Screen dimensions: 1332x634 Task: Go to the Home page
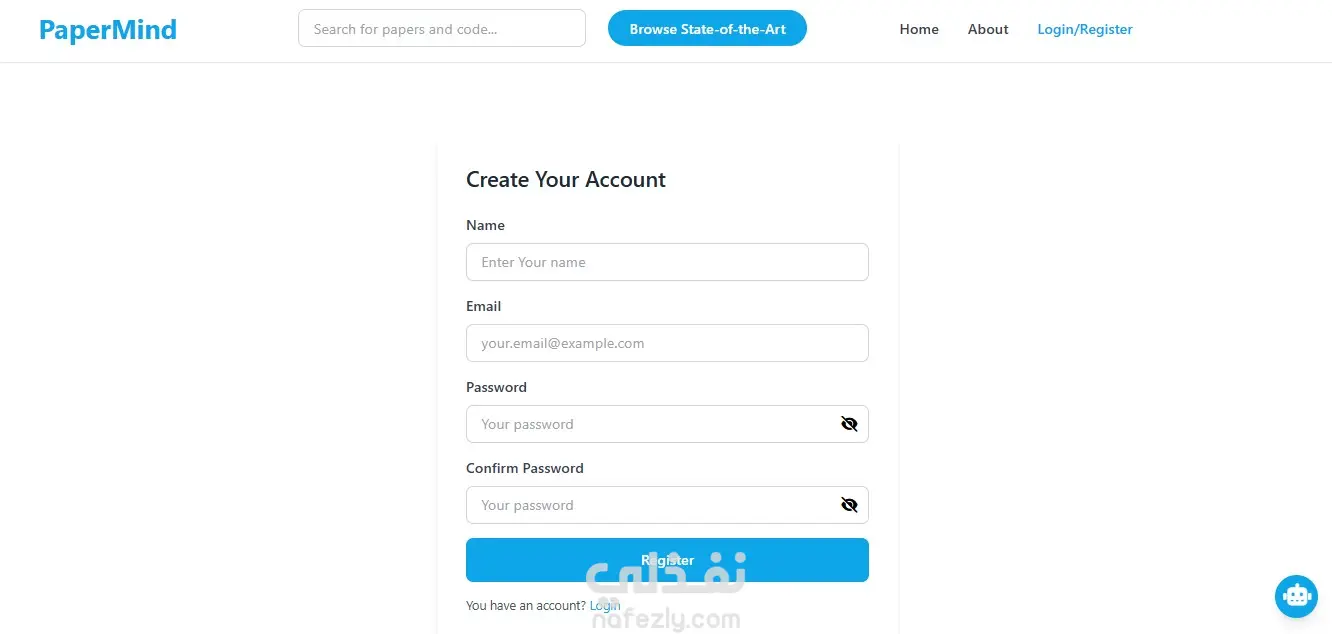(919, 29)
